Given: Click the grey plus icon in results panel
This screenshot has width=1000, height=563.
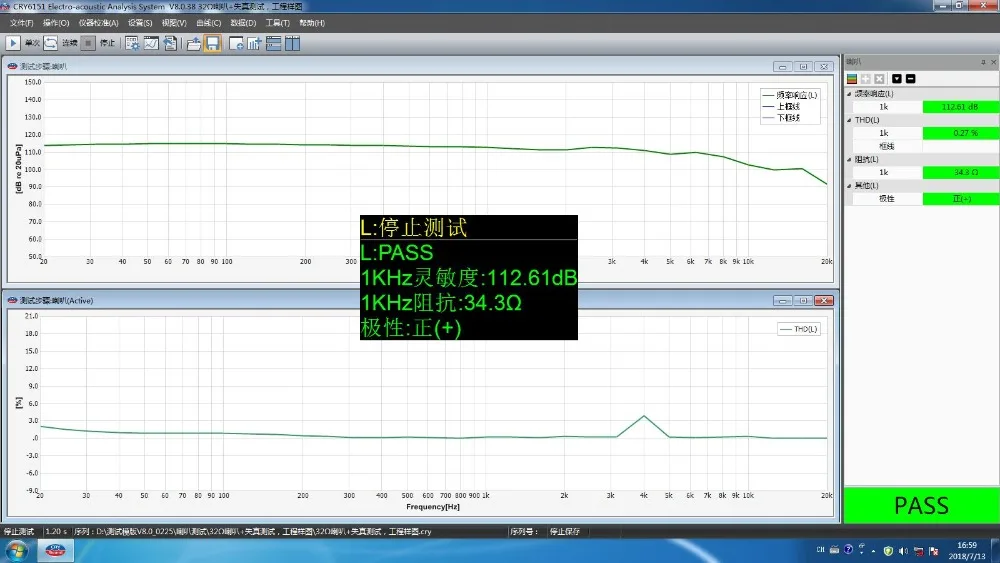Looking at the screenshot, I should point(865,78).
